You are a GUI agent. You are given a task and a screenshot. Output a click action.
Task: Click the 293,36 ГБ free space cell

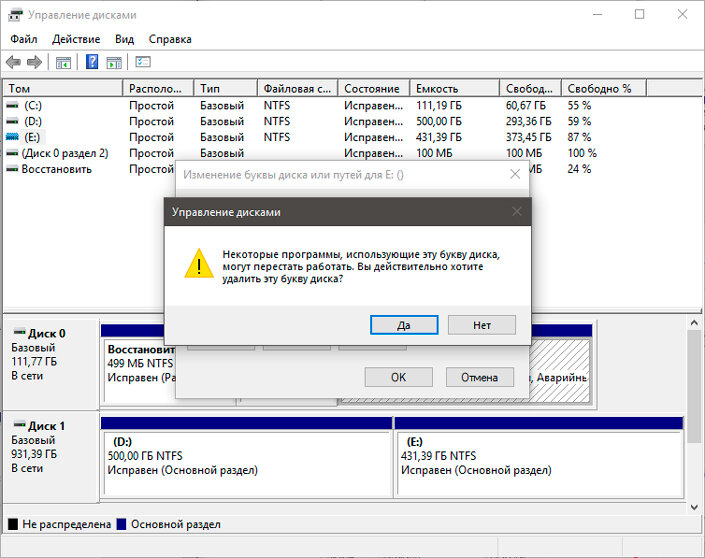tap(528, 121)
